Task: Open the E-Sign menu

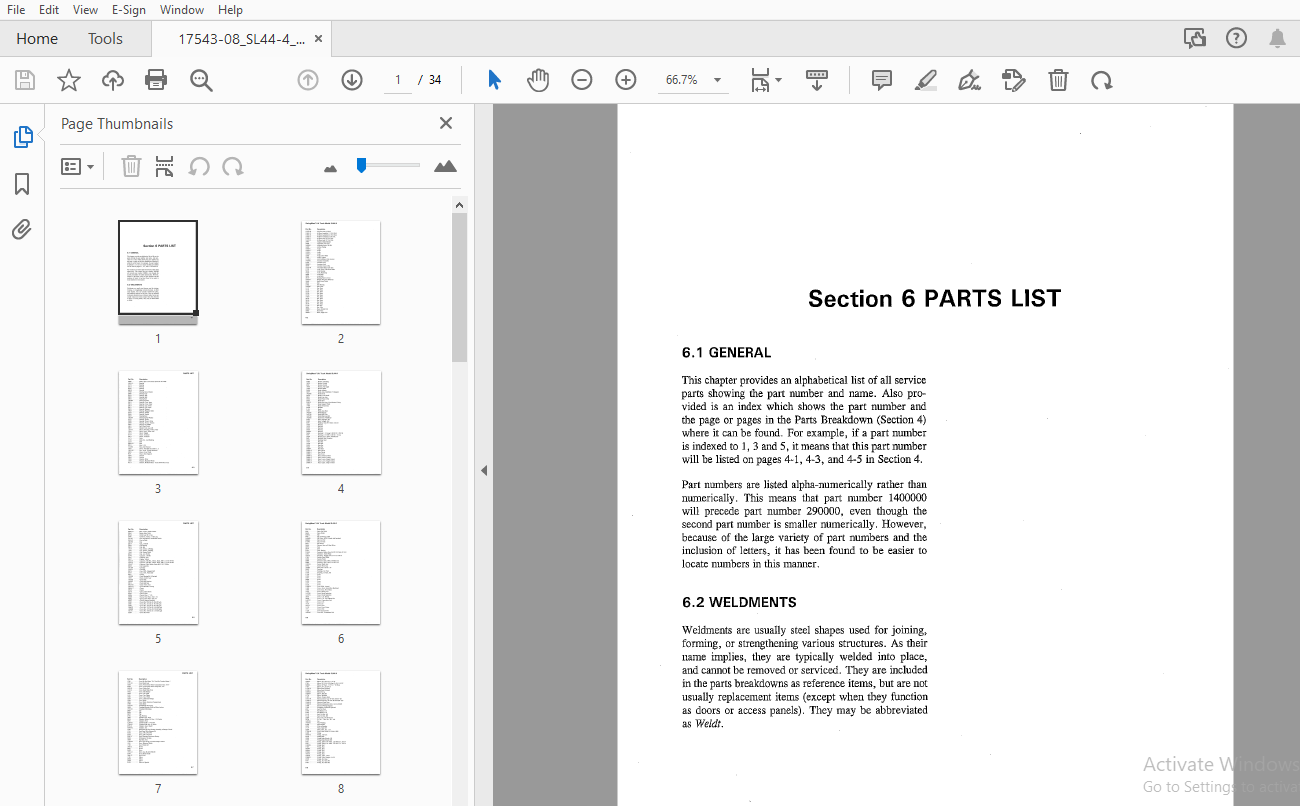Action: [x=130, y=9]
